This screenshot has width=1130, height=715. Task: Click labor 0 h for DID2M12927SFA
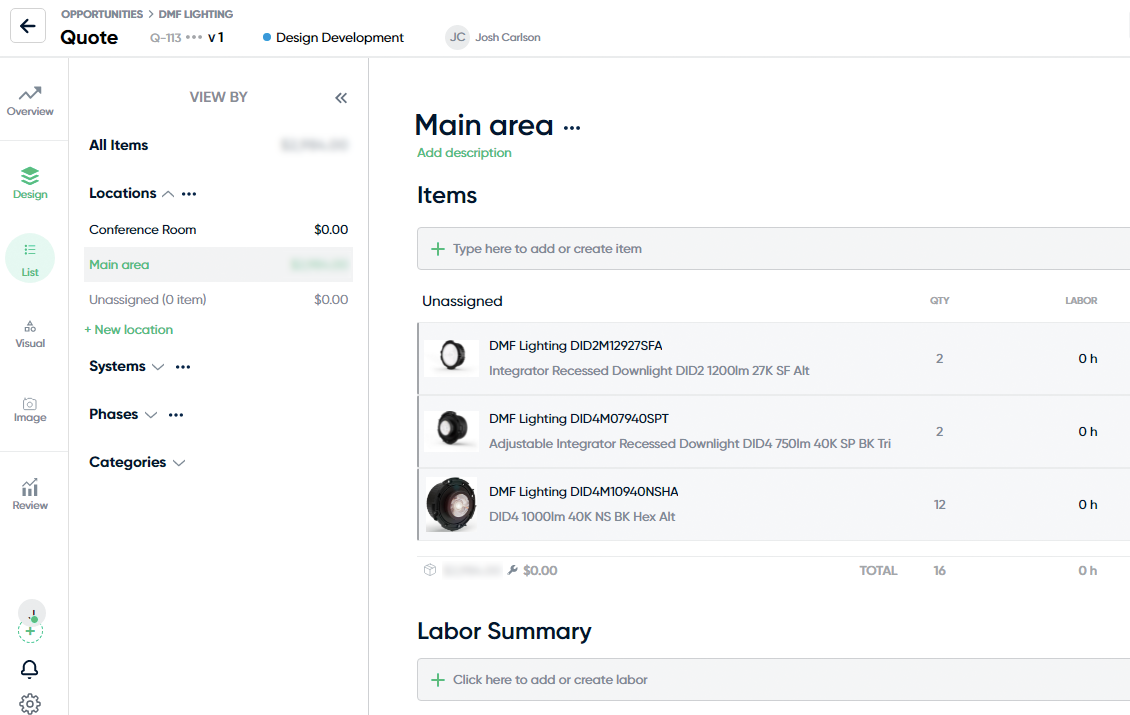(1087, 358)
